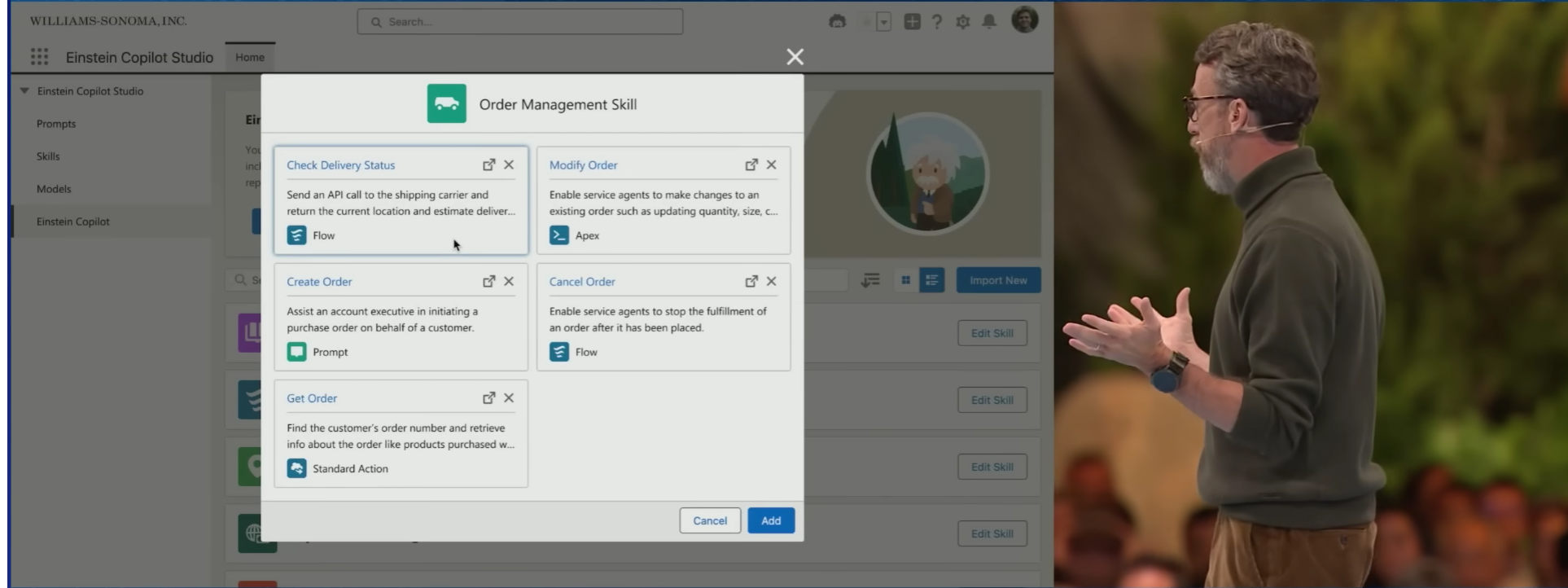Screen dimensions: 1568x588
Task: Open the Create Order link
Action: (x=319, y=281)
